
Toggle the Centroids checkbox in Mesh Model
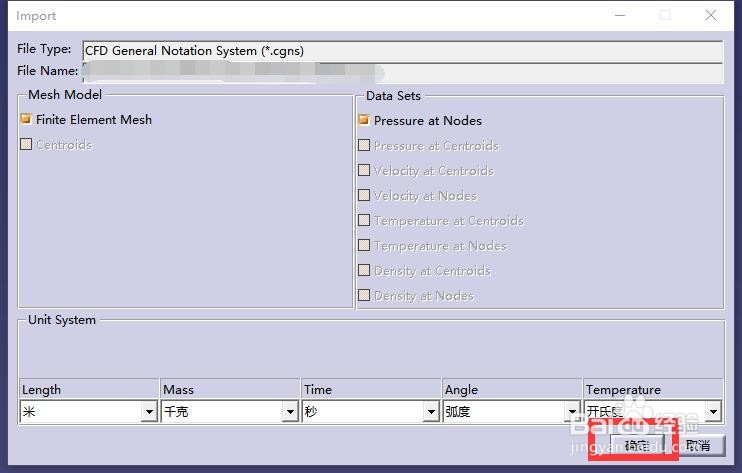pyautogui.click(x=26, y=144)
